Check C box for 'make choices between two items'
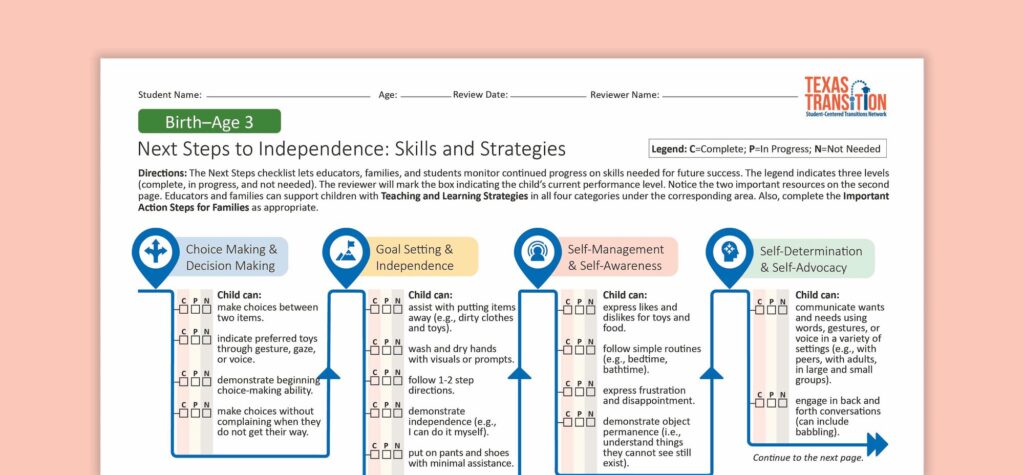 point(184,309)
